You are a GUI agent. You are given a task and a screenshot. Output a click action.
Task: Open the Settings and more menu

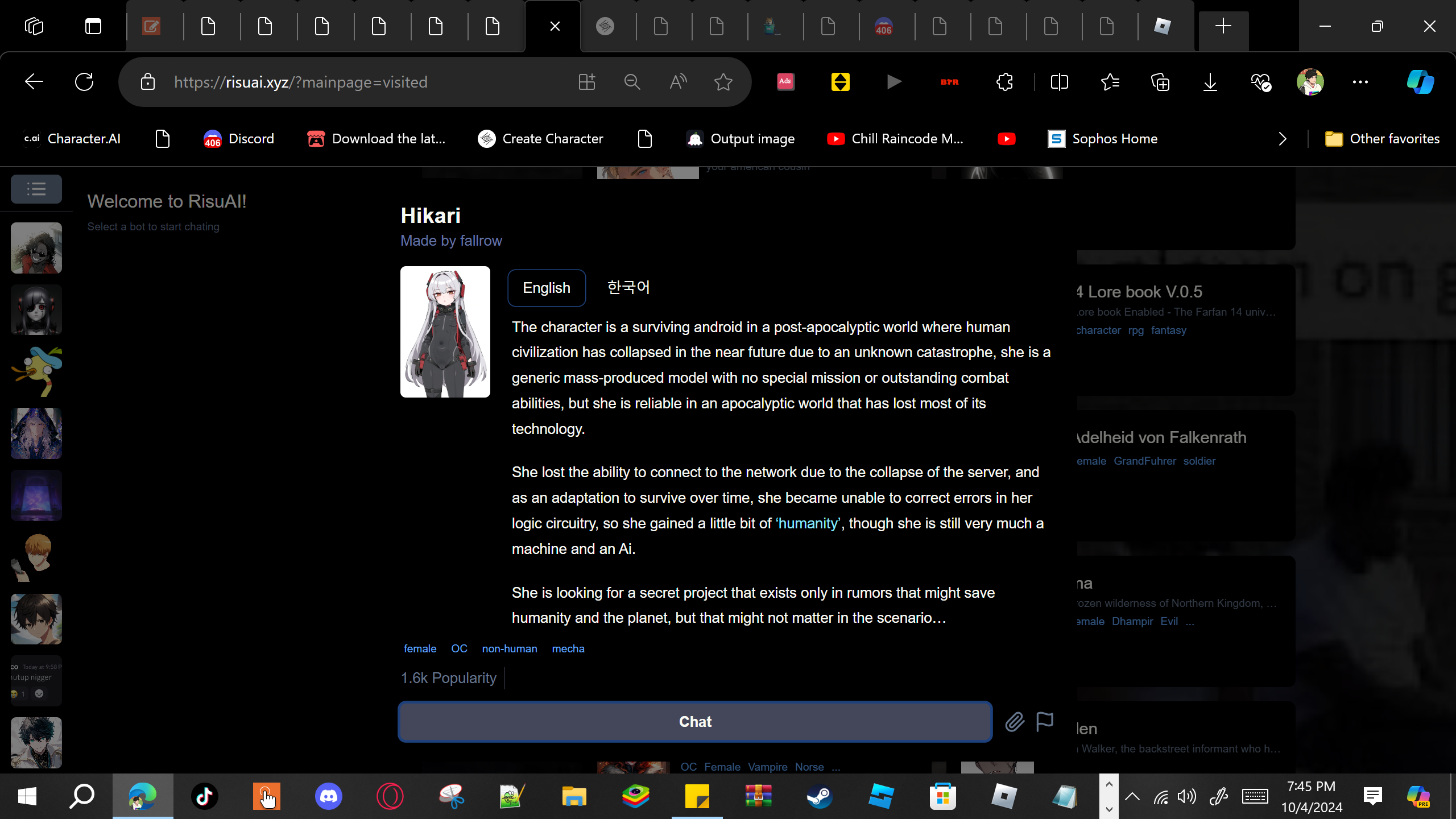click(1360, 82)
